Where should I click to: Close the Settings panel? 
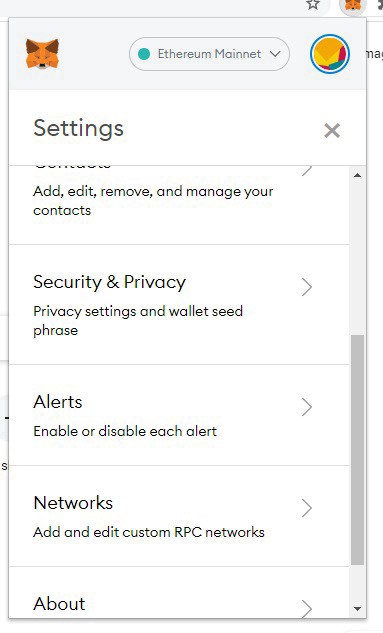pyautogui.click(x=332, y=130)
